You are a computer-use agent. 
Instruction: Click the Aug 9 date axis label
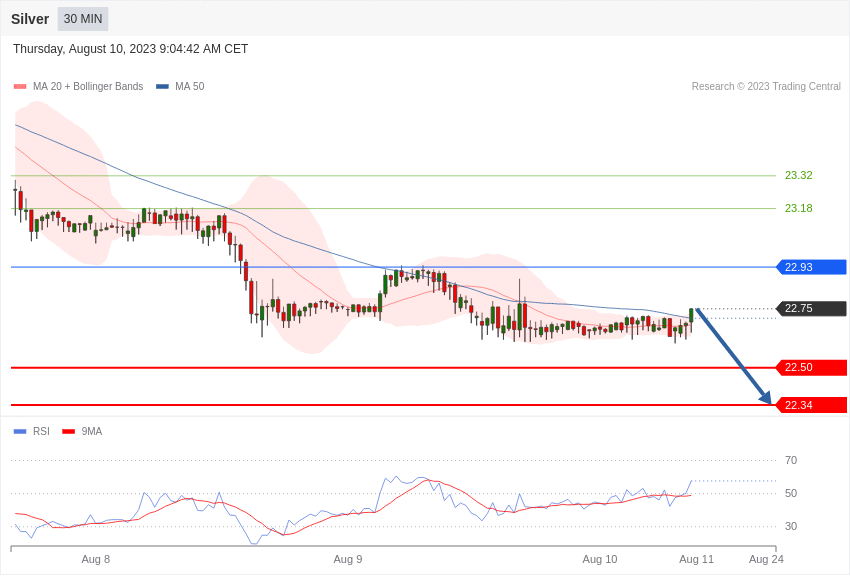point(347,559)
